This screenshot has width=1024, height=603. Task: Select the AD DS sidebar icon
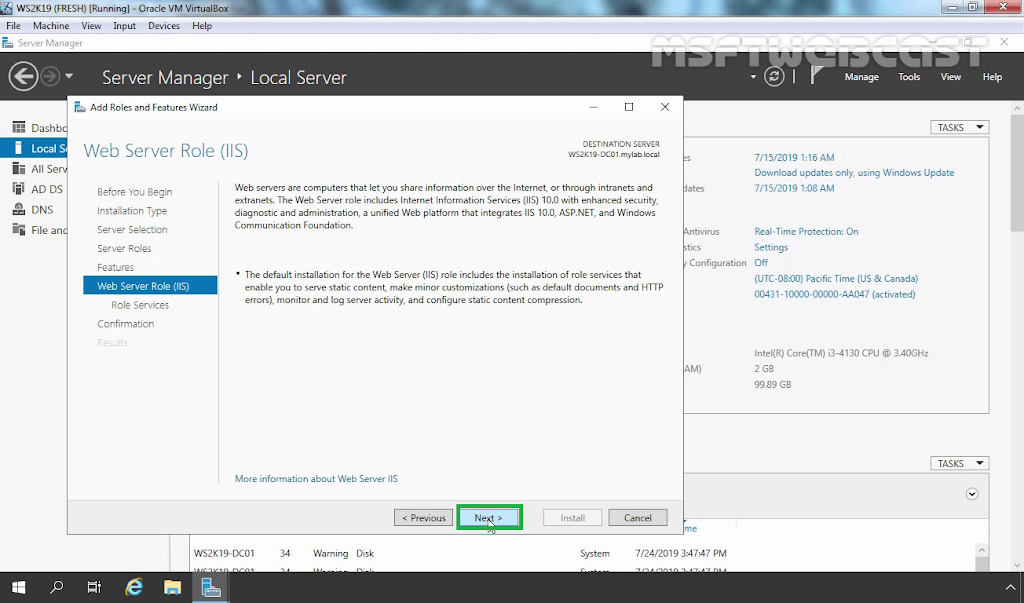click(x=19, y=189)
